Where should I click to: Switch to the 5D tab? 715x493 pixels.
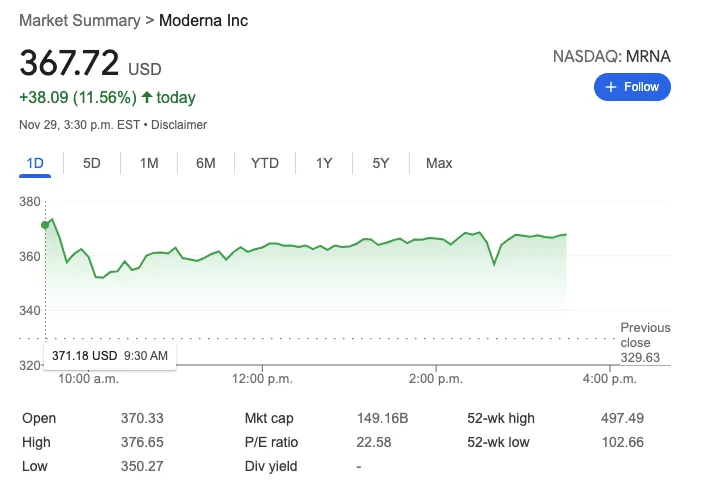pyautogui.click(x=92, y=163)
